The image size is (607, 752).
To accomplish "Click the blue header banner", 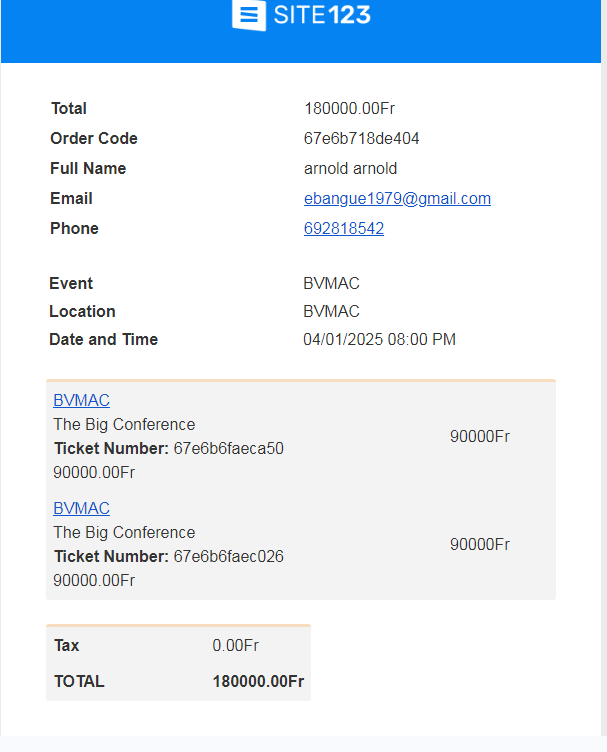I will click(301, 31).
